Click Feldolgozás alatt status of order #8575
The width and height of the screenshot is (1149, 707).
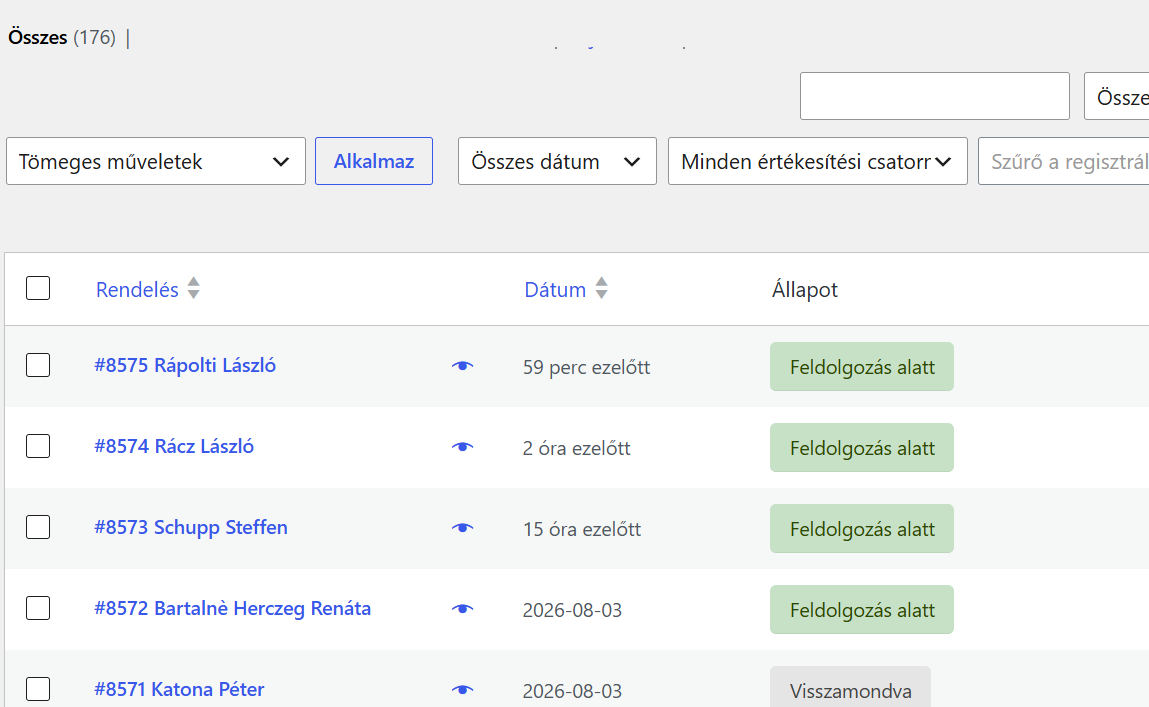pos(862,366)
